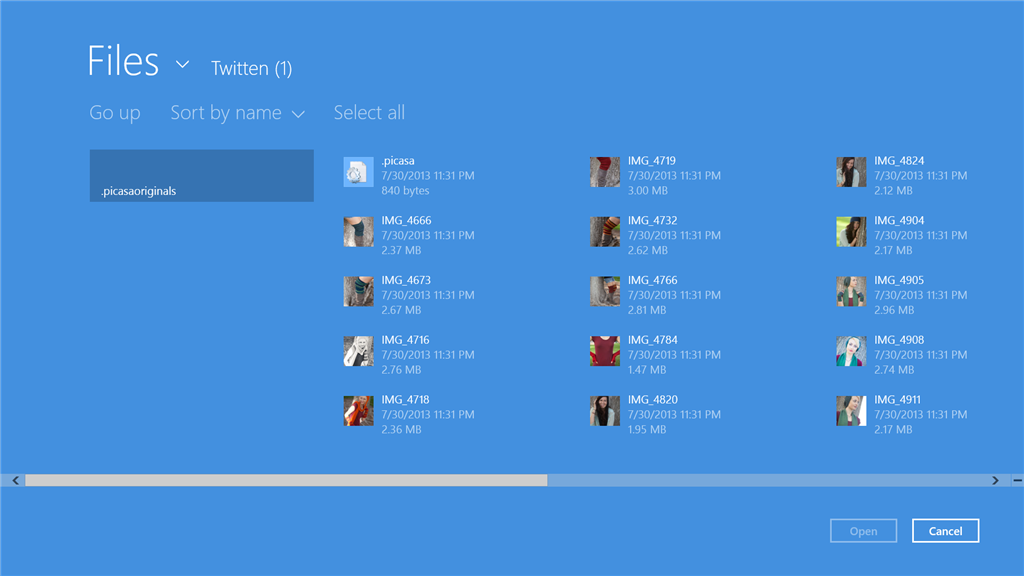This screenshot has width=1024, height=576.
Task: Click the Files heading
Action: (123, 61)
